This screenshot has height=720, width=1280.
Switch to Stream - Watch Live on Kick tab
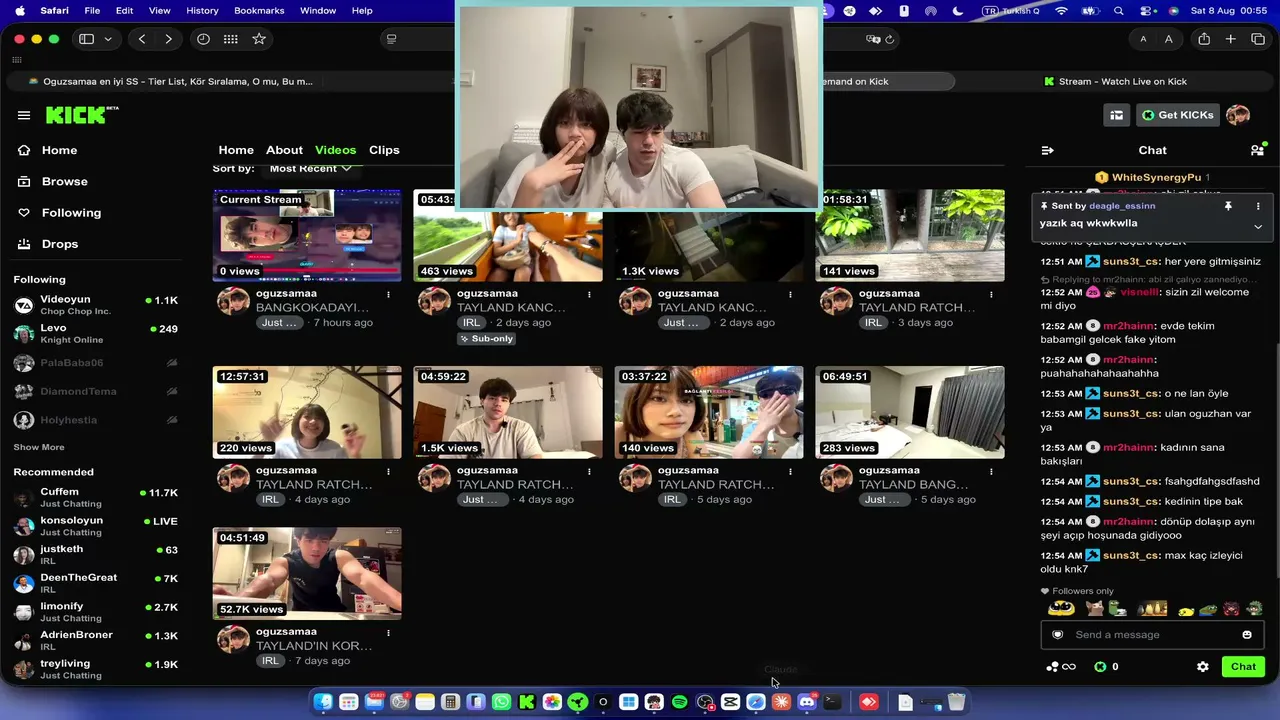click(x=1115, y=82)
